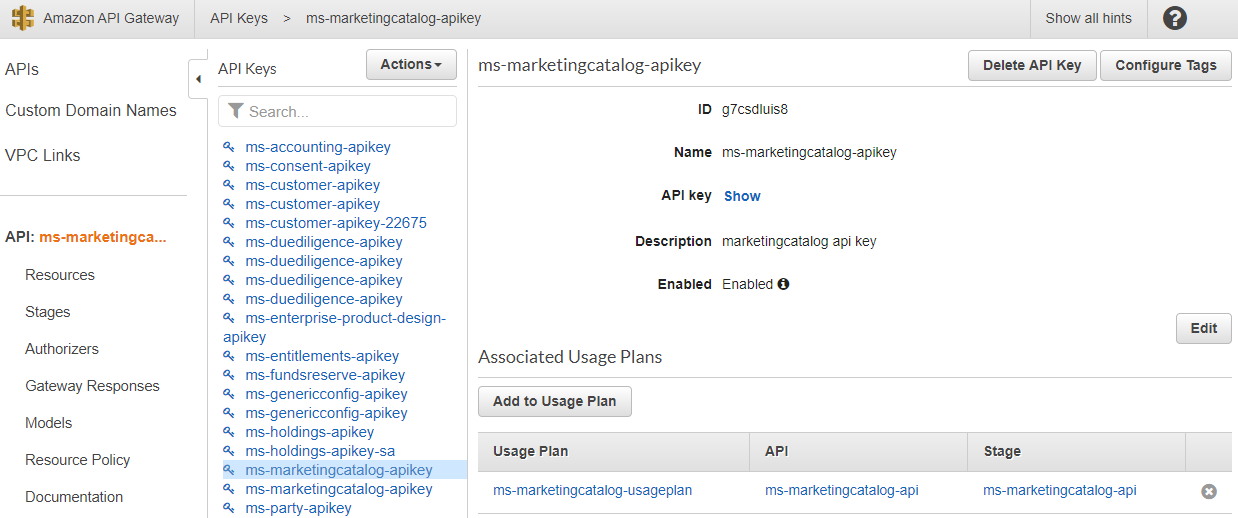This screenshot has width=1238, height=518.
Task: Click the key icon beside ms-consent-apikey
Action: (229, 166)
